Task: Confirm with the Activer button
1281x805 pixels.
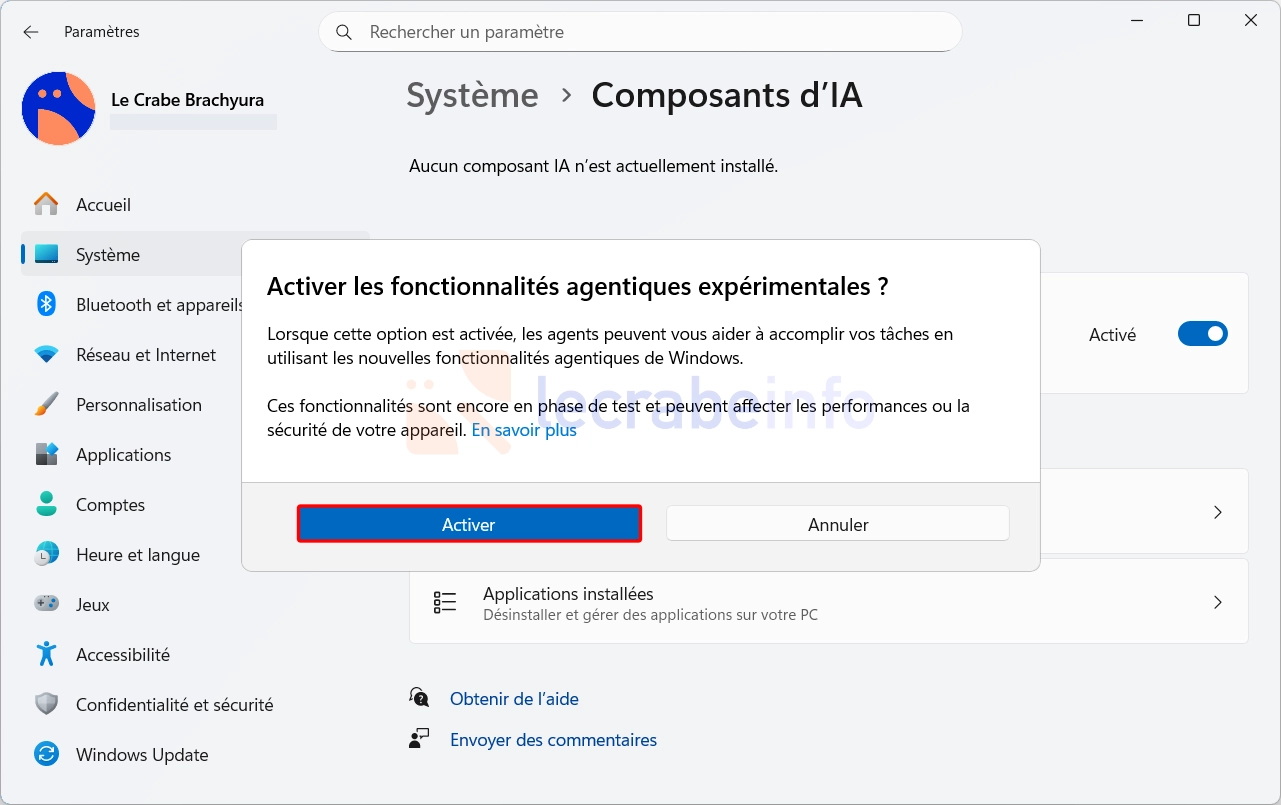Action: tap(469, 524)
